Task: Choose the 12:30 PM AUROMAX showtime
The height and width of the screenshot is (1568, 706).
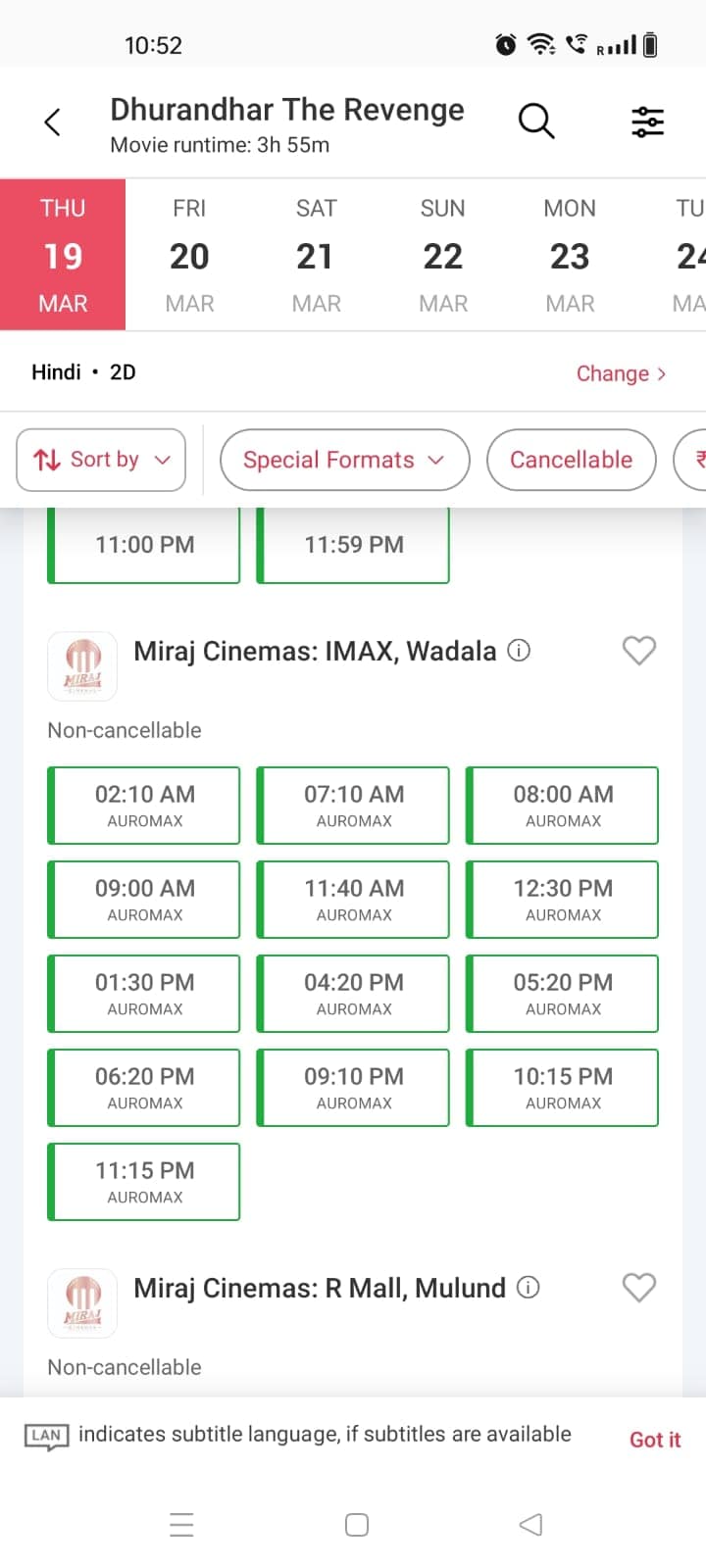Action: tap(562, 899)
